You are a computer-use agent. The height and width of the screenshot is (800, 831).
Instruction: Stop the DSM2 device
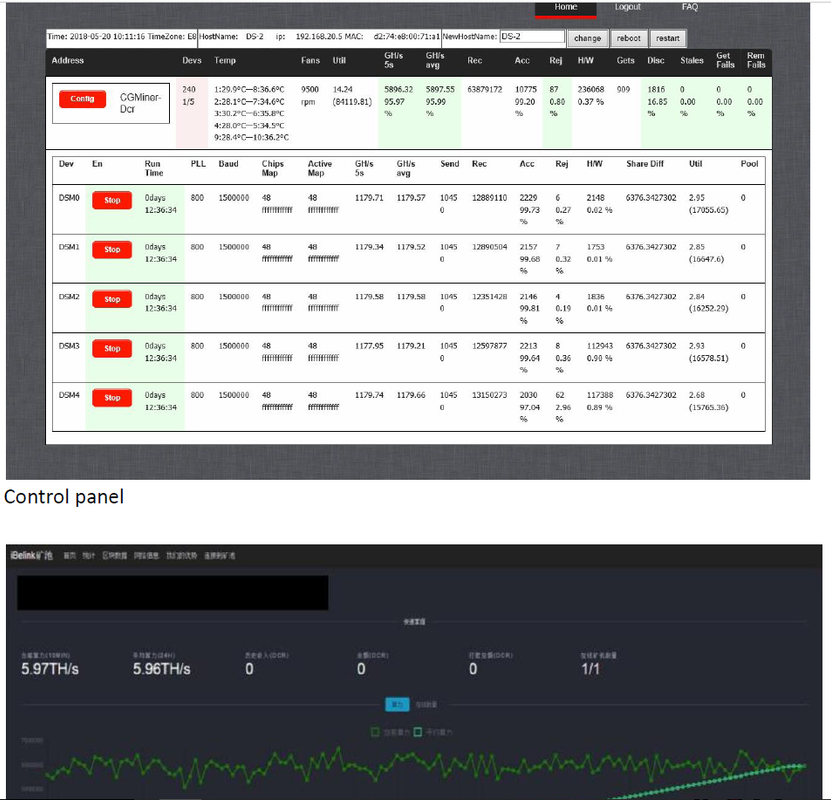(112, 299)
